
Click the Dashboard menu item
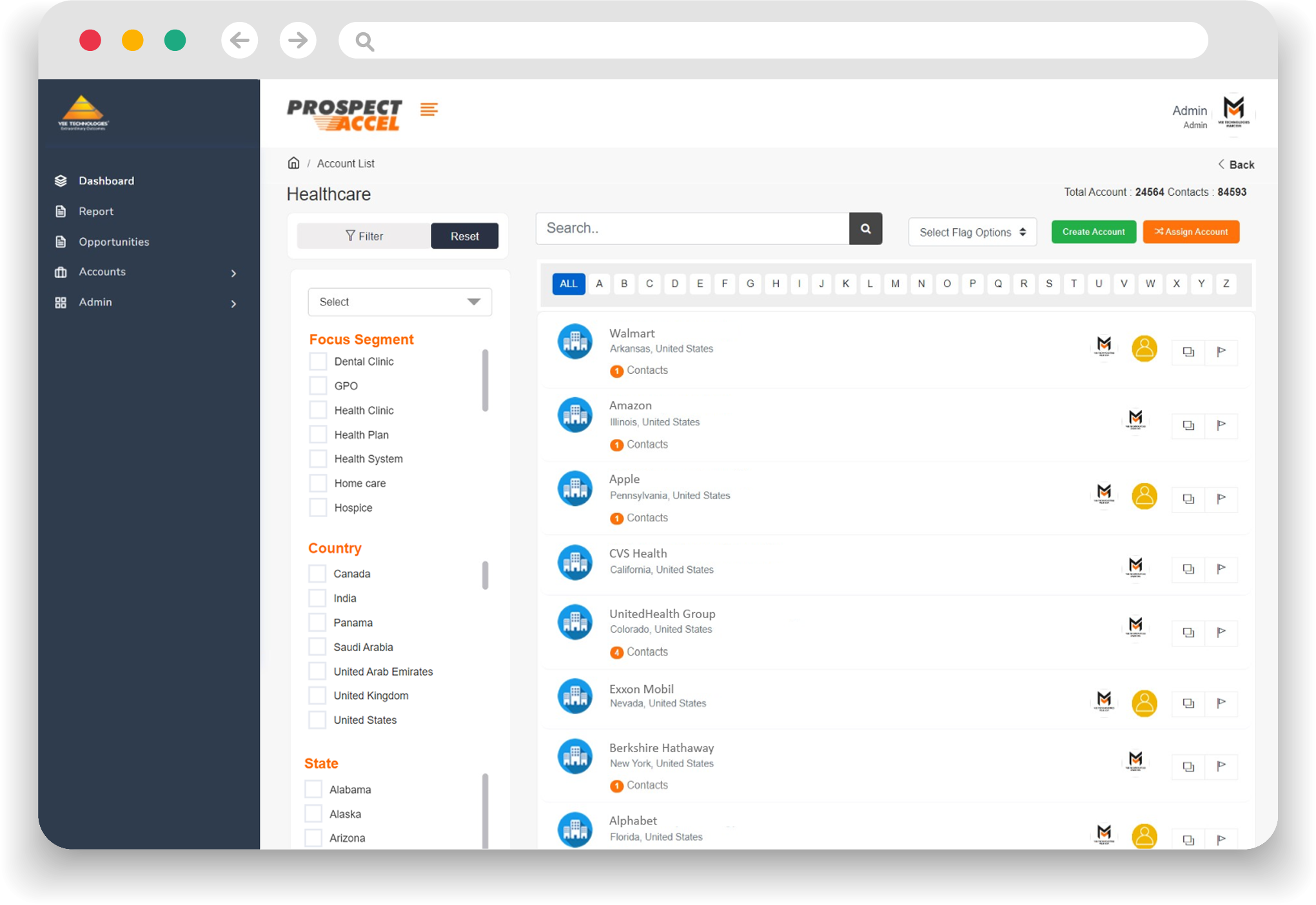(107, 181)
